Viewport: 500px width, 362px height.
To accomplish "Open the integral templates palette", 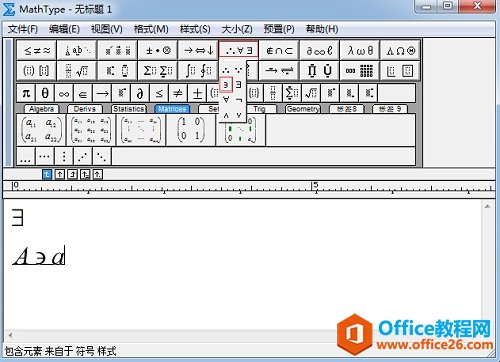I will 198,71.
